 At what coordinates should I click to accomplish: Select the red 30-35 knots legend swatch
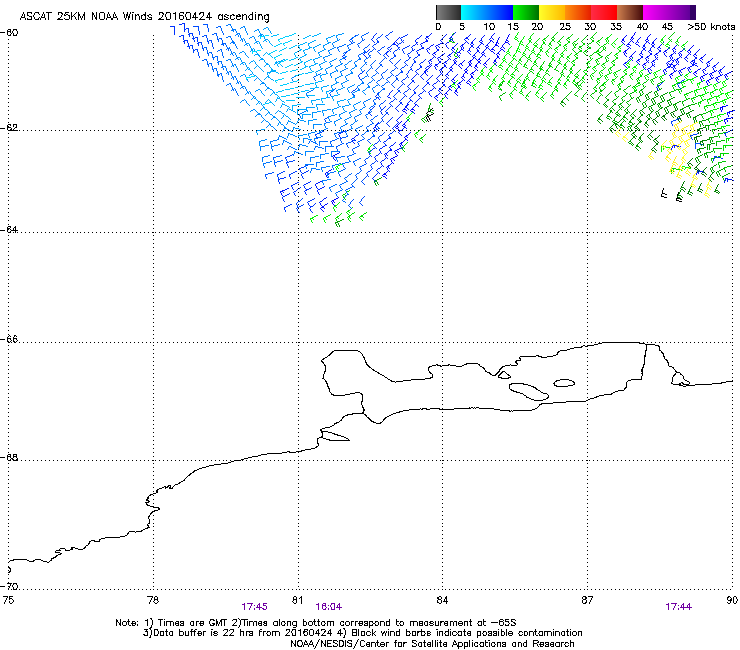604,12
